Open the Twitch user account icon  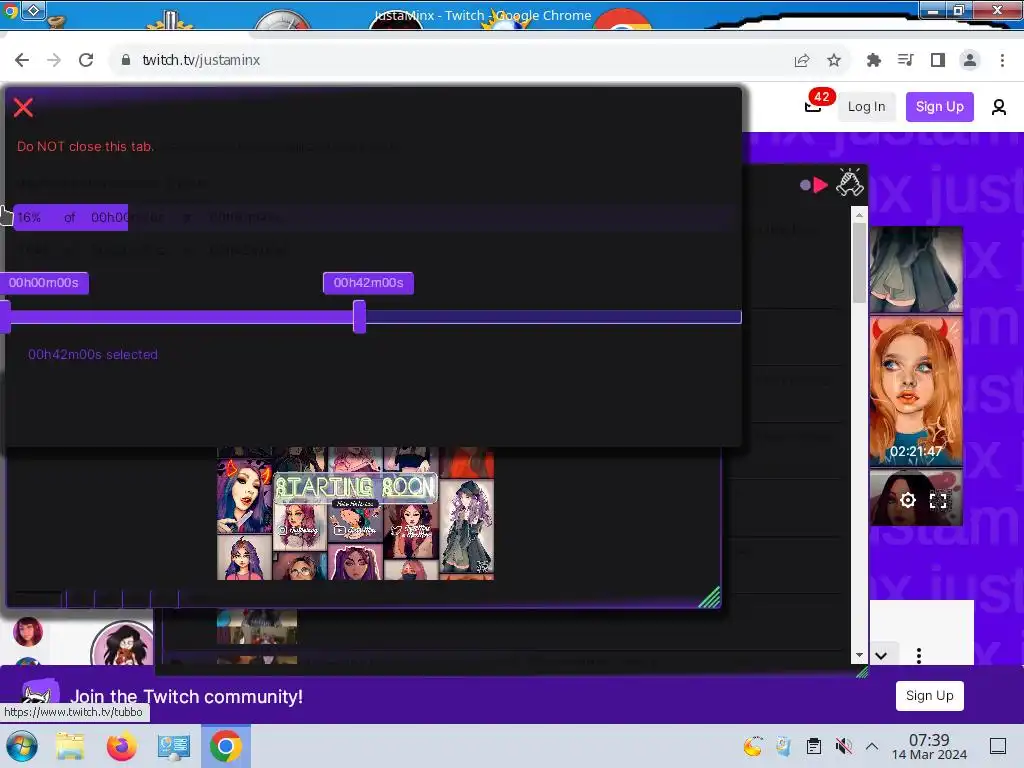[999, 106]
